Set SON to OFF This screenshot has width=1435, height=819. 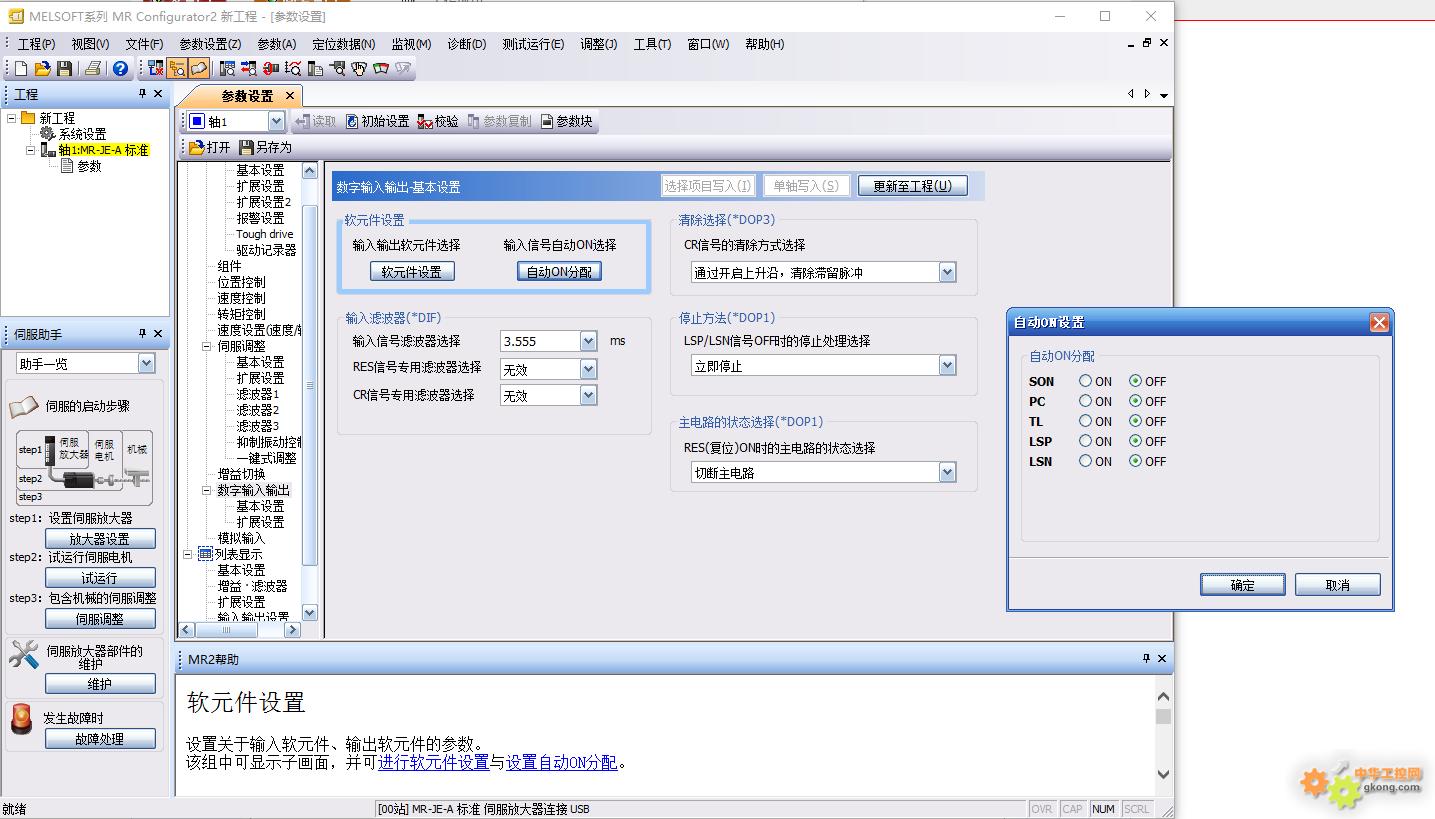pos(1135,381)
